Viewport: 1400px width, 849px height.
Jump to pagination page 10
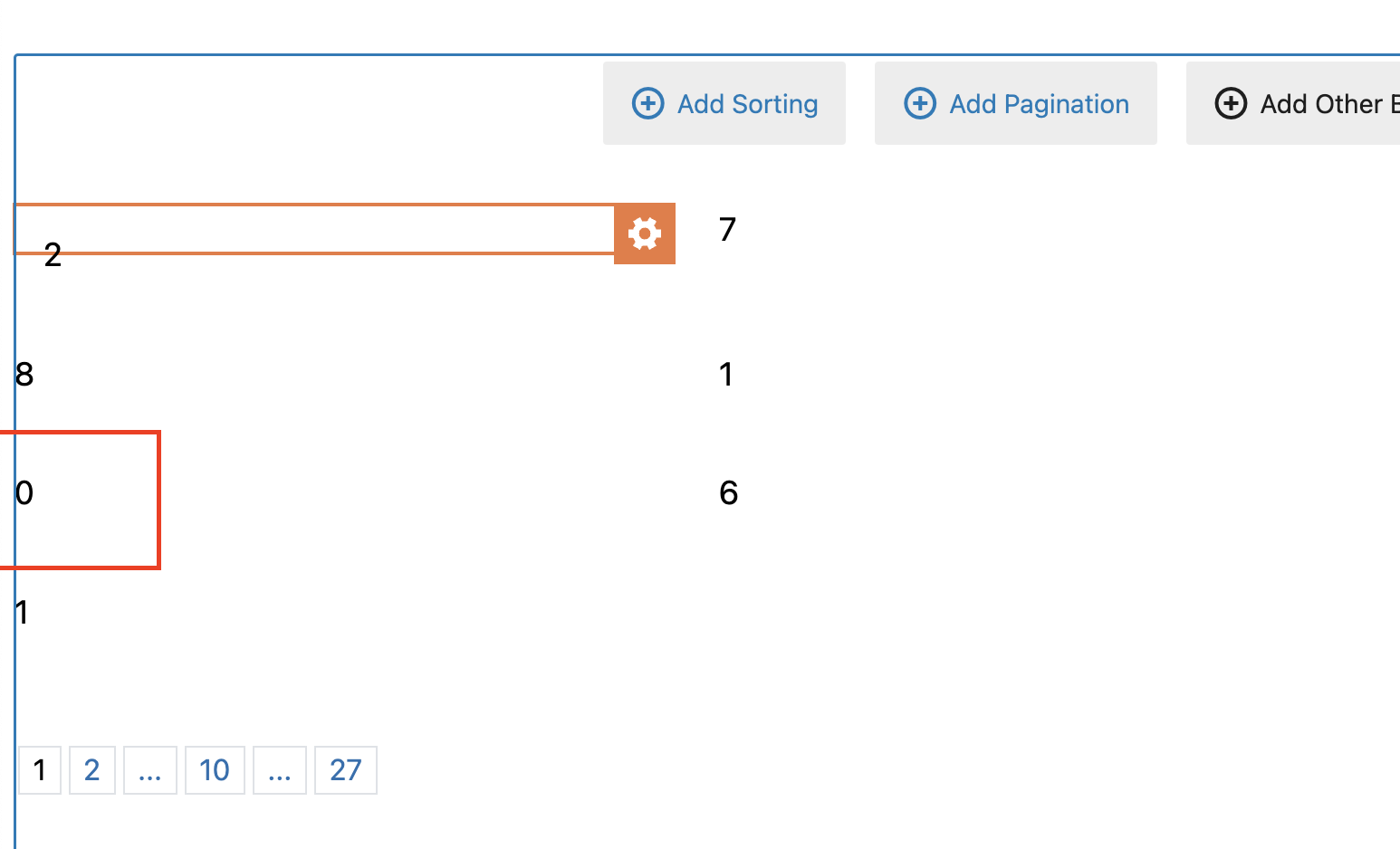click(215, 770)
